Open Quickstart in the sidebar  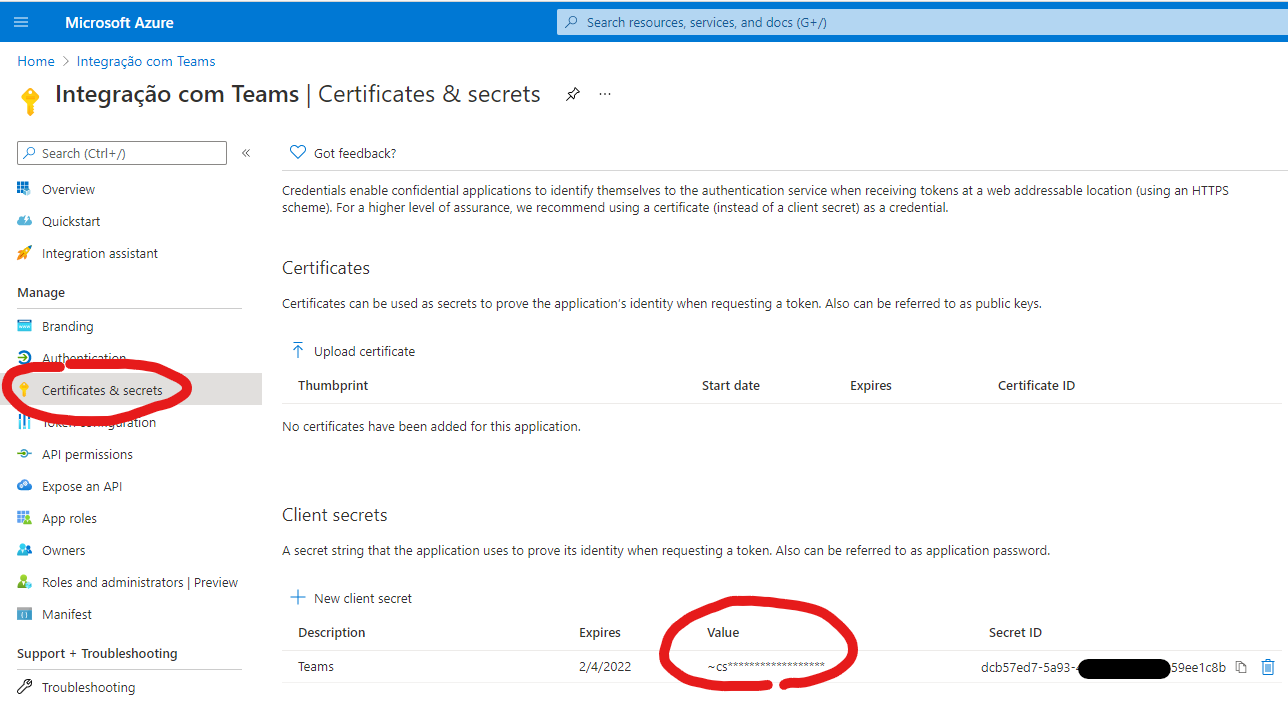pyautogui.click(x=71, y=221)
